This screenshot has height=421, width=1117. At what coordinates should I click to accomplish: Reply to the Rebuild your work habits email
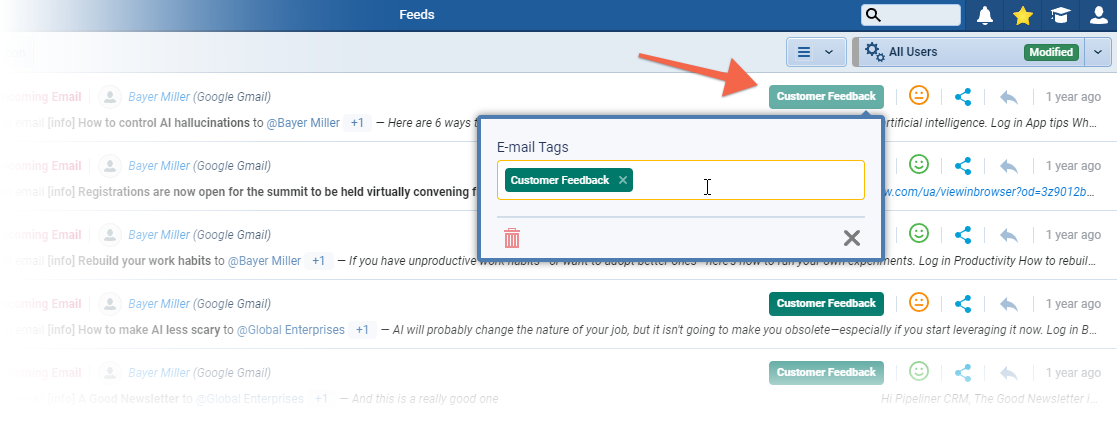coord(1008,235)
